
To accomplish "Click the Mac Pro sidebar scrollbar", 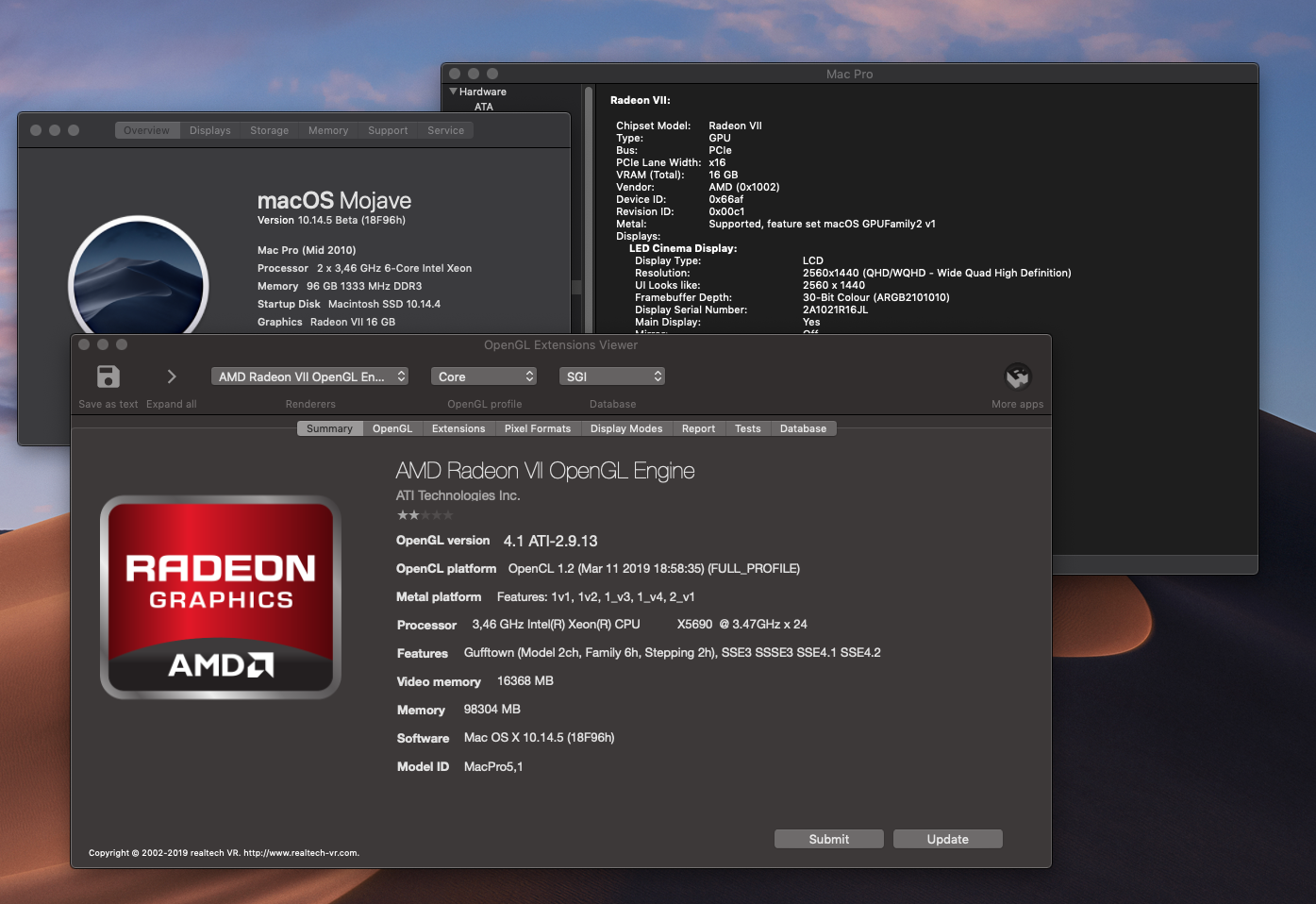I will [x=589, y=208].
